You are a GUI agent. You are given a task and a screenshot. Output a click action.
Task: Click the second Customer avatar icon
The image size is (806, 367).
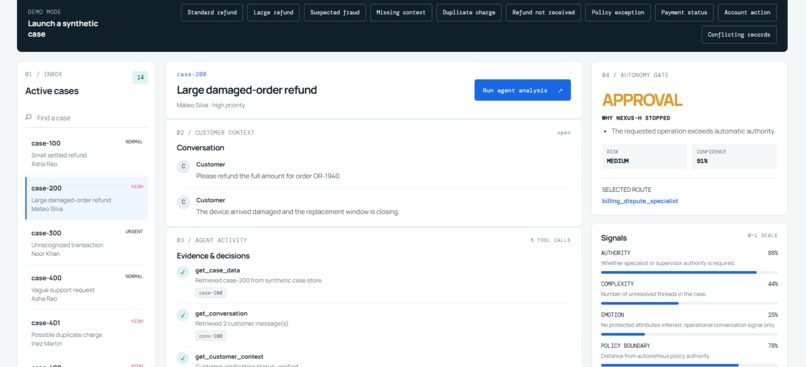point(184,202)
